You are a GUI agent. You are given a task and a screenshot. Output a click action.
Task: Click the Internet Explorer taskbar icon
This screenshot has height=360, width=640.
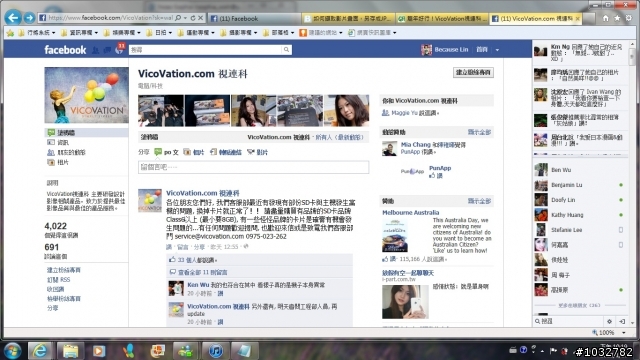point(40,351)
